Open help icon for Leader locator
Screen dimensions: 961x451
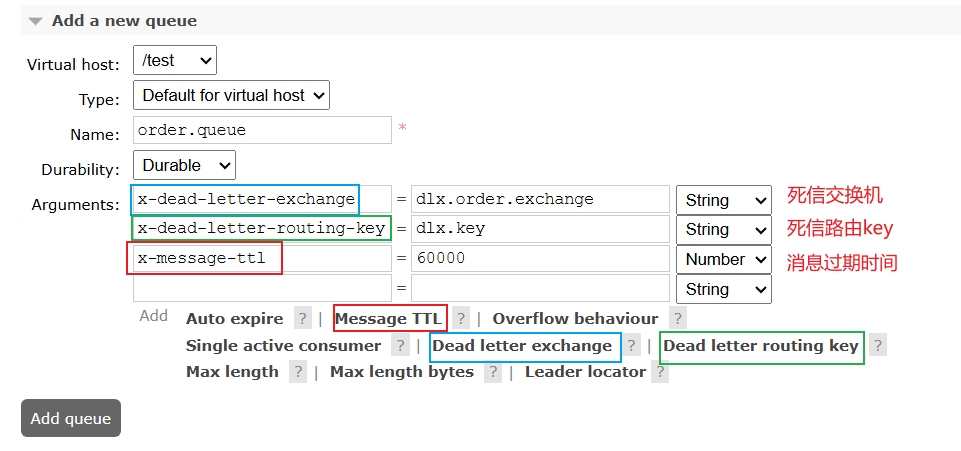659,372
